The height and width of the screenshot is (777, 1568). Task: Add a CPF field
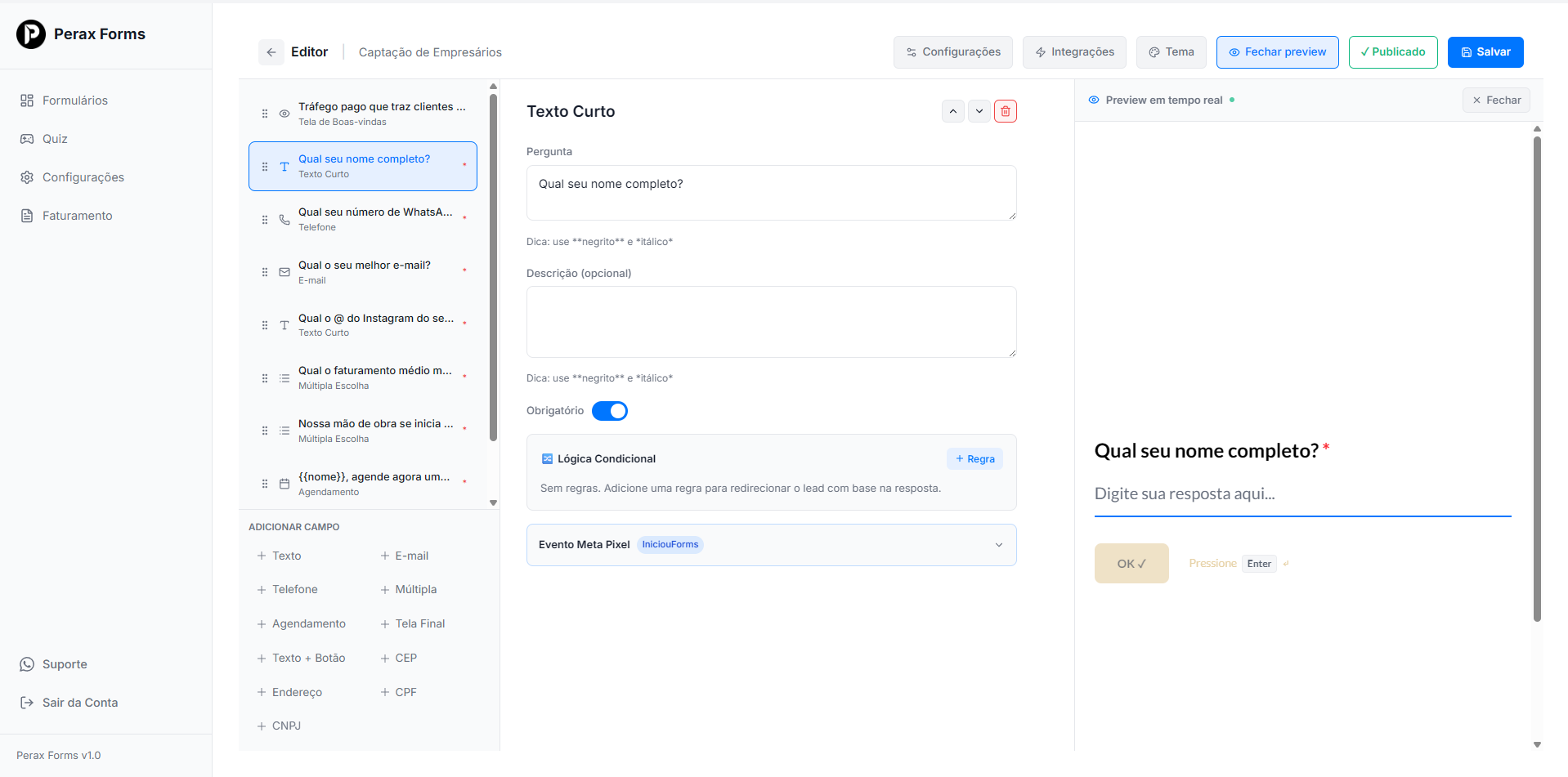click(398, 693)
